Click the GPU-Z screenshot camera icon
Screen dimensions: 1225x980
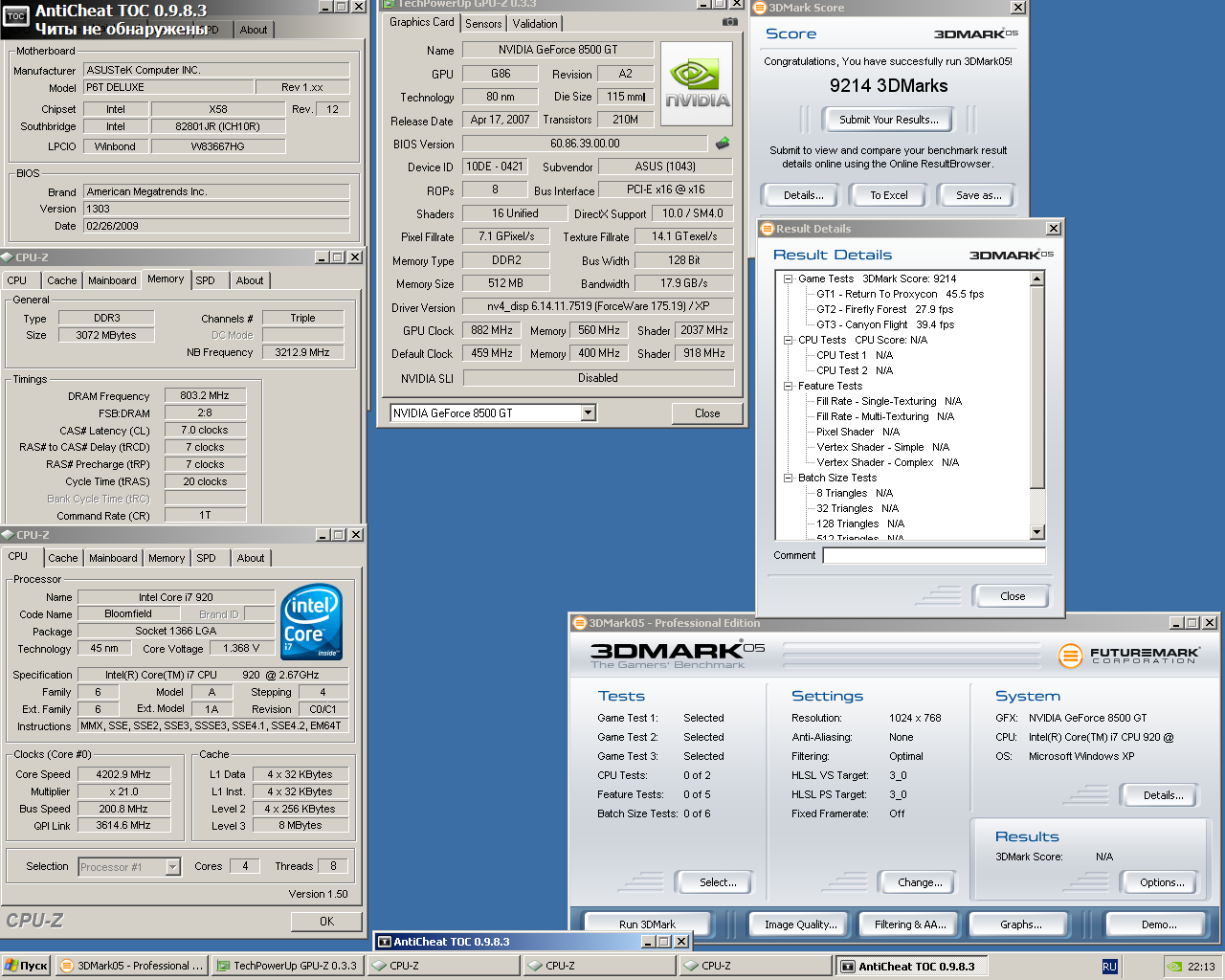pos(730,21)
